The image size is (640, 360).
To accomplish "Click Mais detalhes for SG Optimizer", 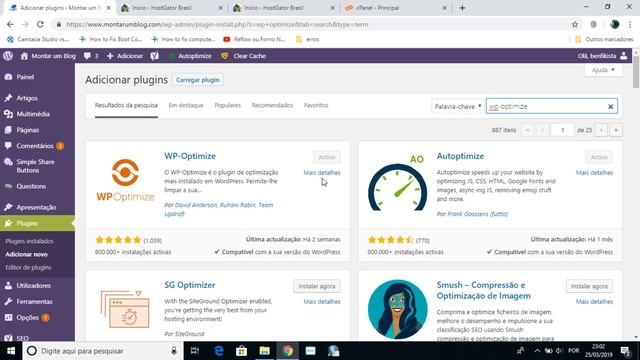I will coord(322,302).
